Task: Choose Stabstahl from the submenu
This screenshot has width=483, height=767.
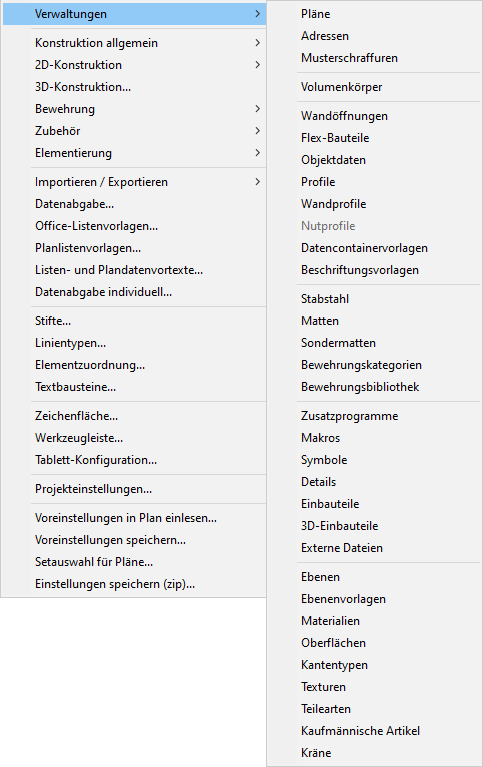Action: pos(374,299)
